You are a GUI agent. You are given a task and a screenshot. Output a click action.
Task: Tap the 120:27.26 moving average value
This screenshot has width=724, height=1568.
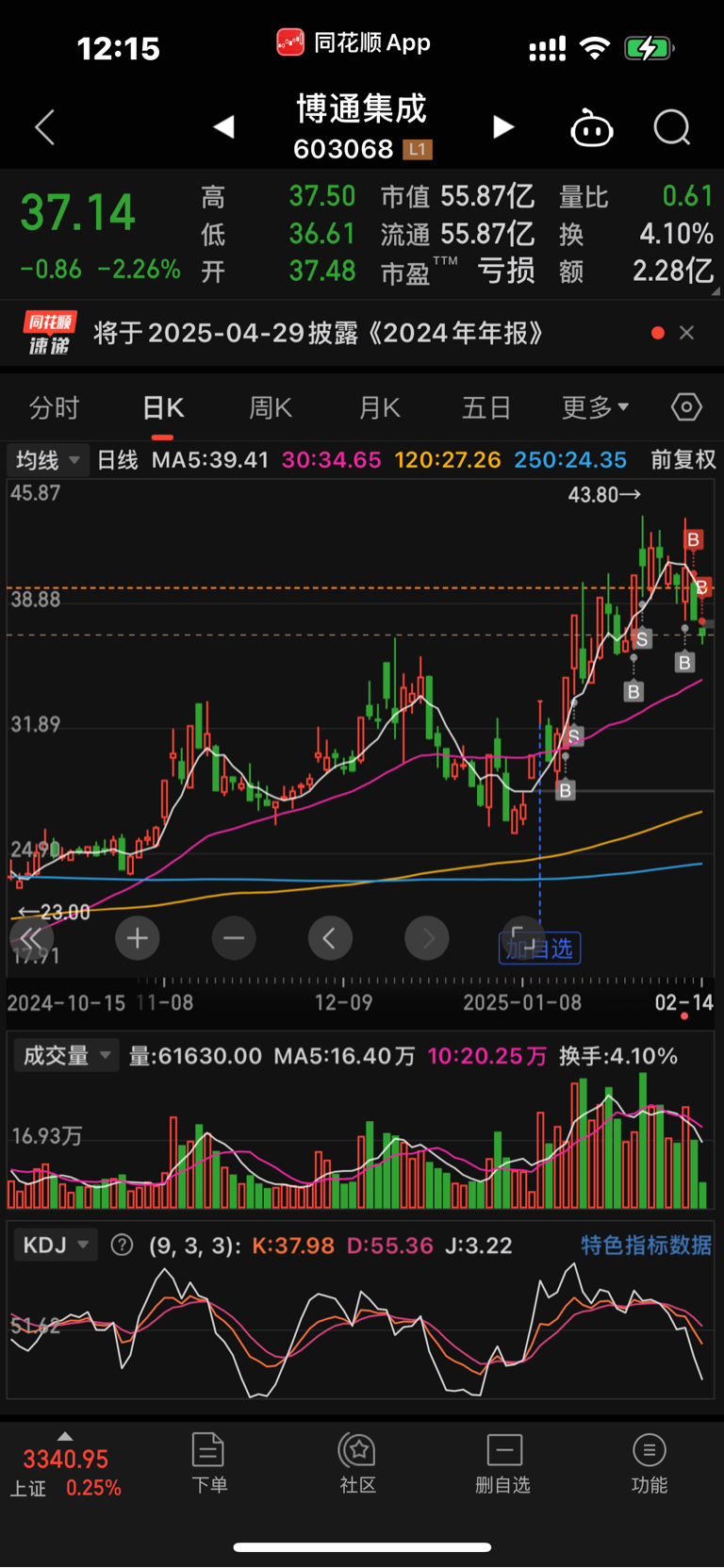(x=448, y=460)
